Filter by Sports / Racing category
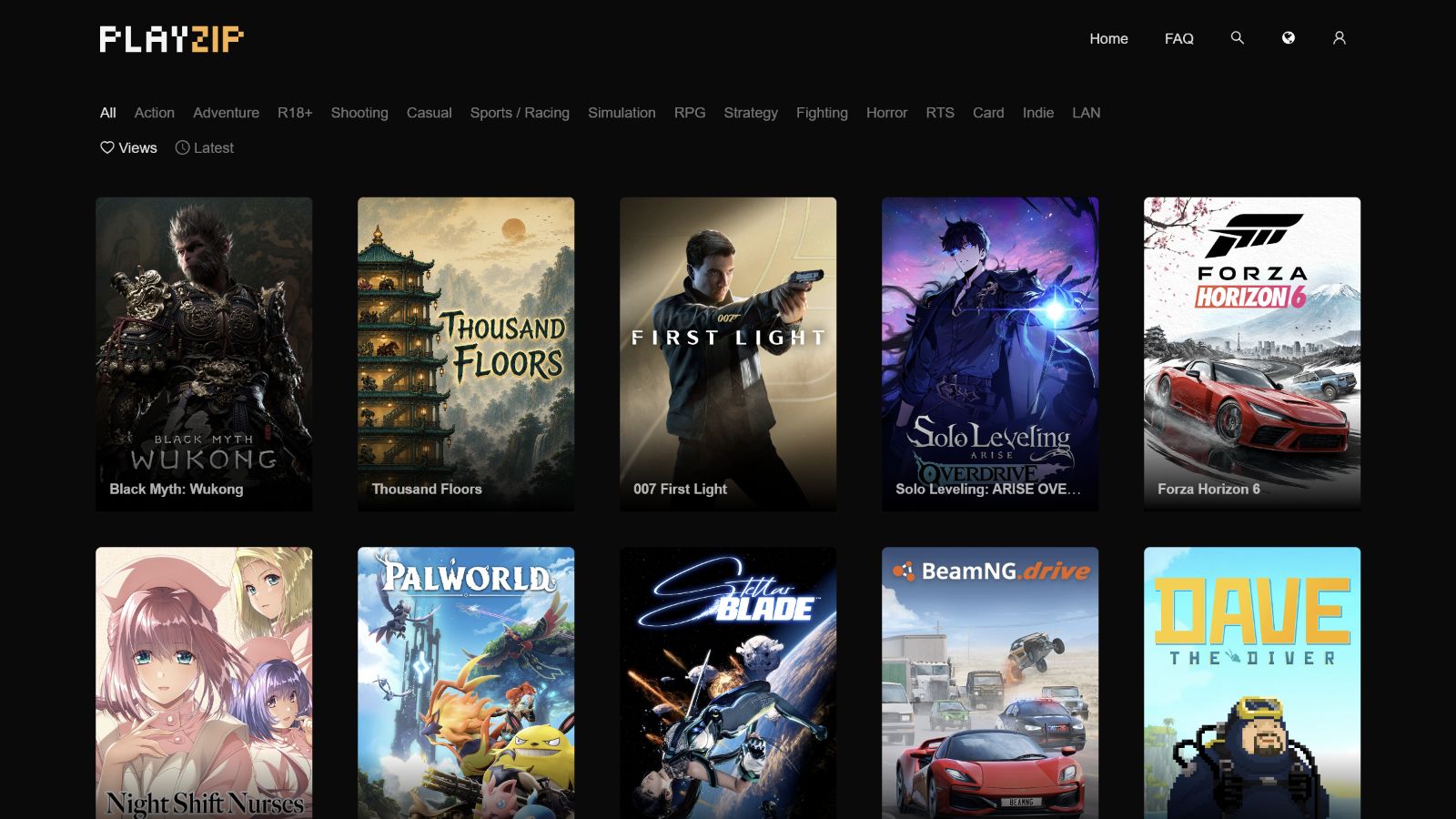 (x=520, y=113)
